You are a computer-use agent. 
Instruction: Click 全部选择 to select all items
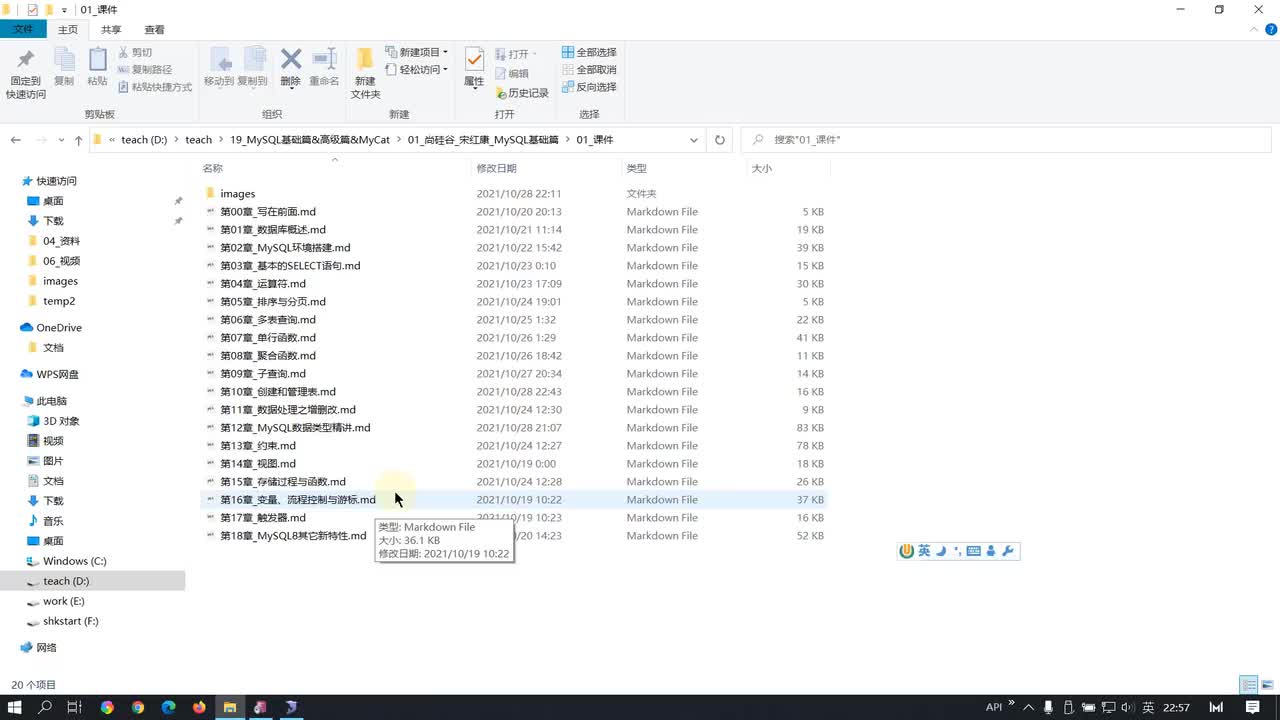(x=589, y=52)
